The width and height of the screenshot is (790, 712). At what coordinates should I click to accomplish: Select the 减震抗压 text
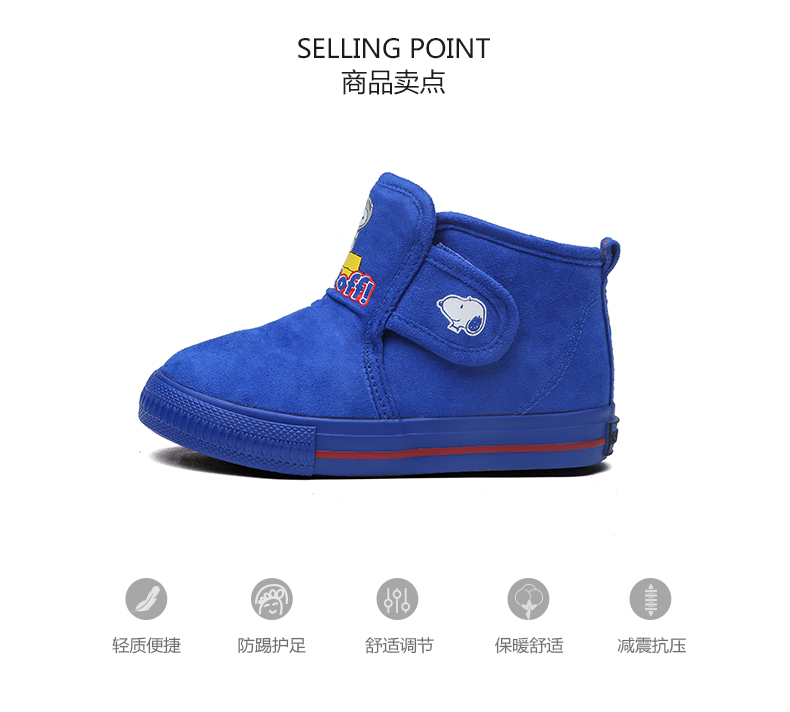pos(651,645)
